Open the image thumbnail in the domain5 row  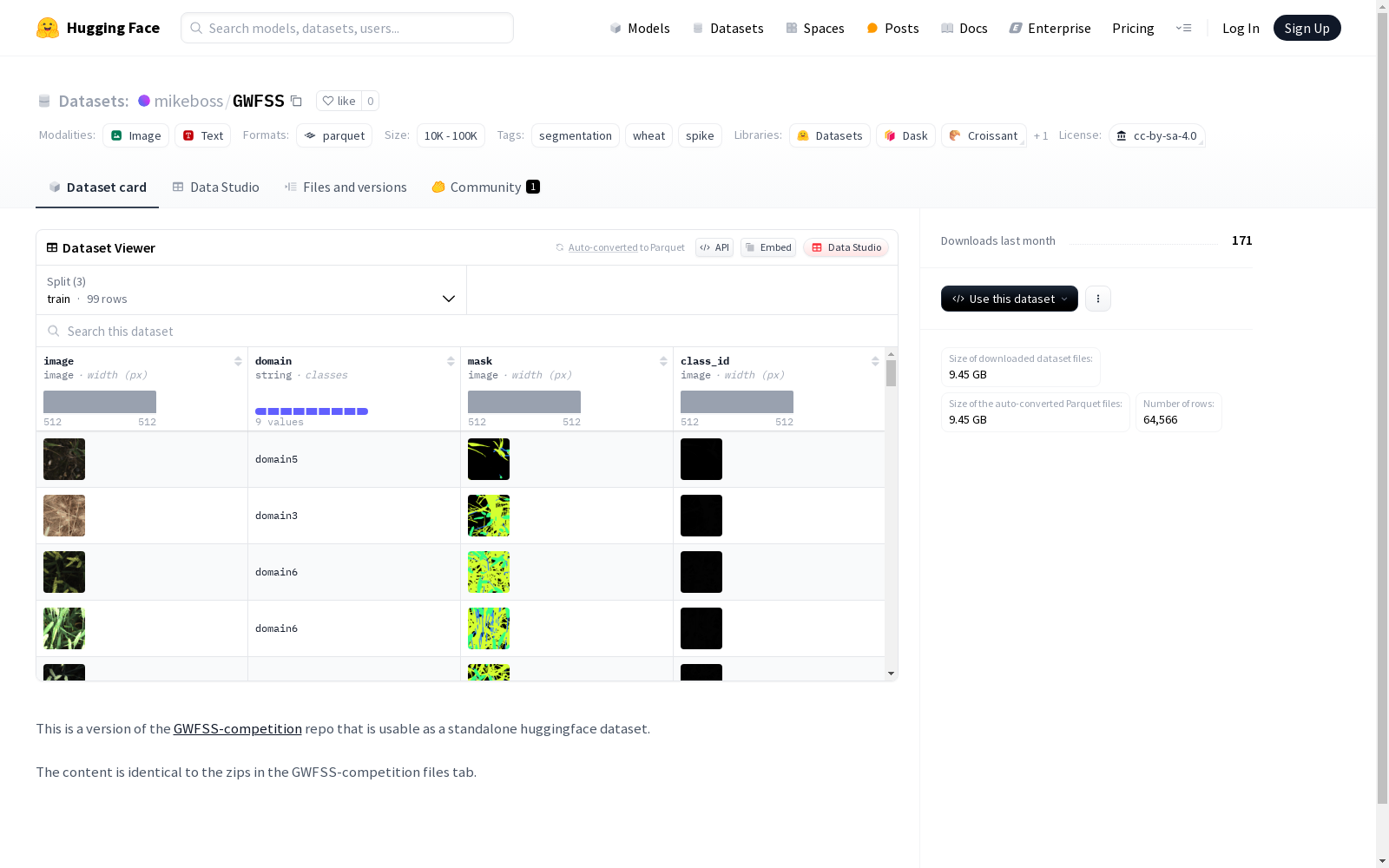tap(64, 459)
